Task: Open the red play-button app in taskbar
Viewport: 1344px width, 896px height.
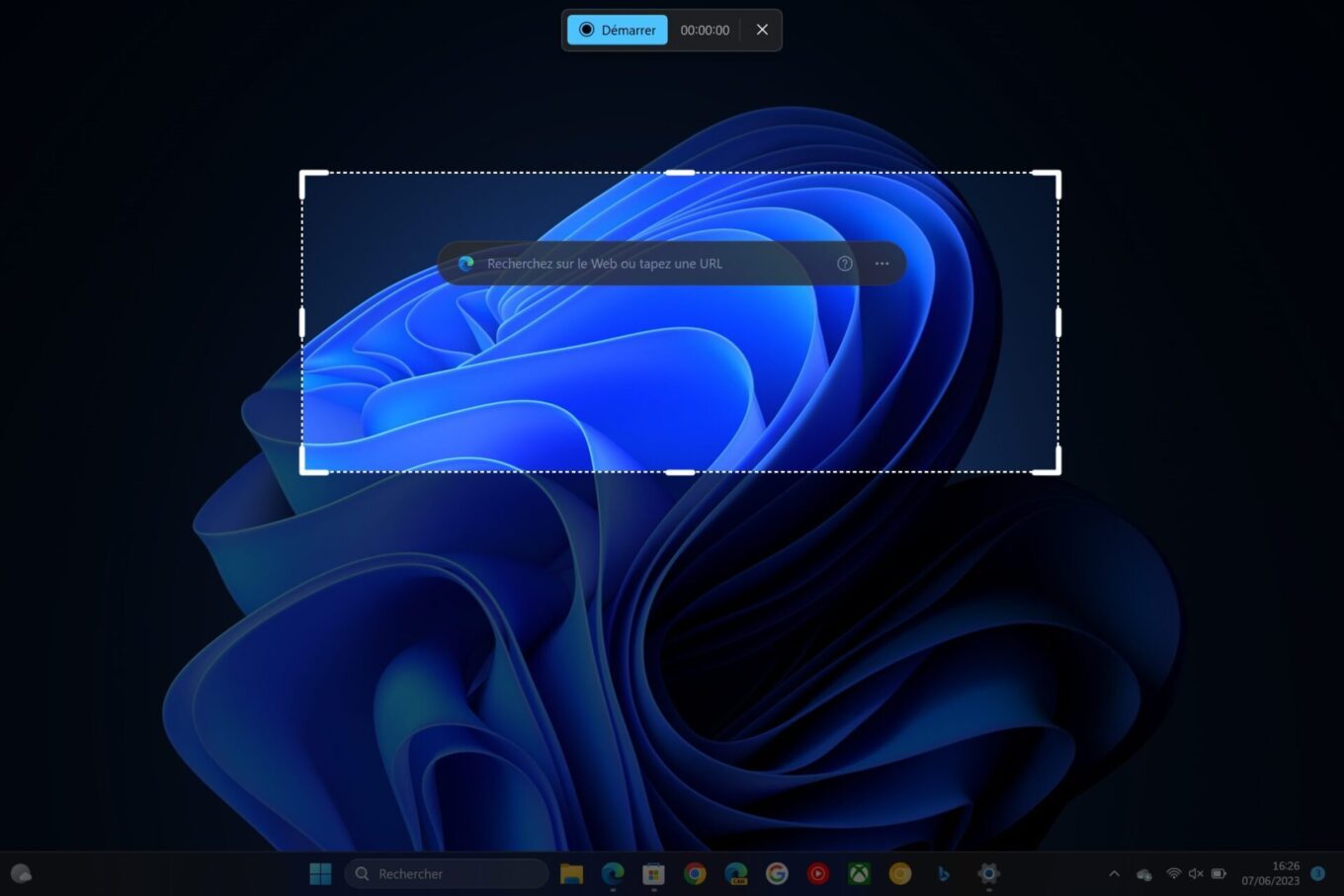Action: [818, 873]
